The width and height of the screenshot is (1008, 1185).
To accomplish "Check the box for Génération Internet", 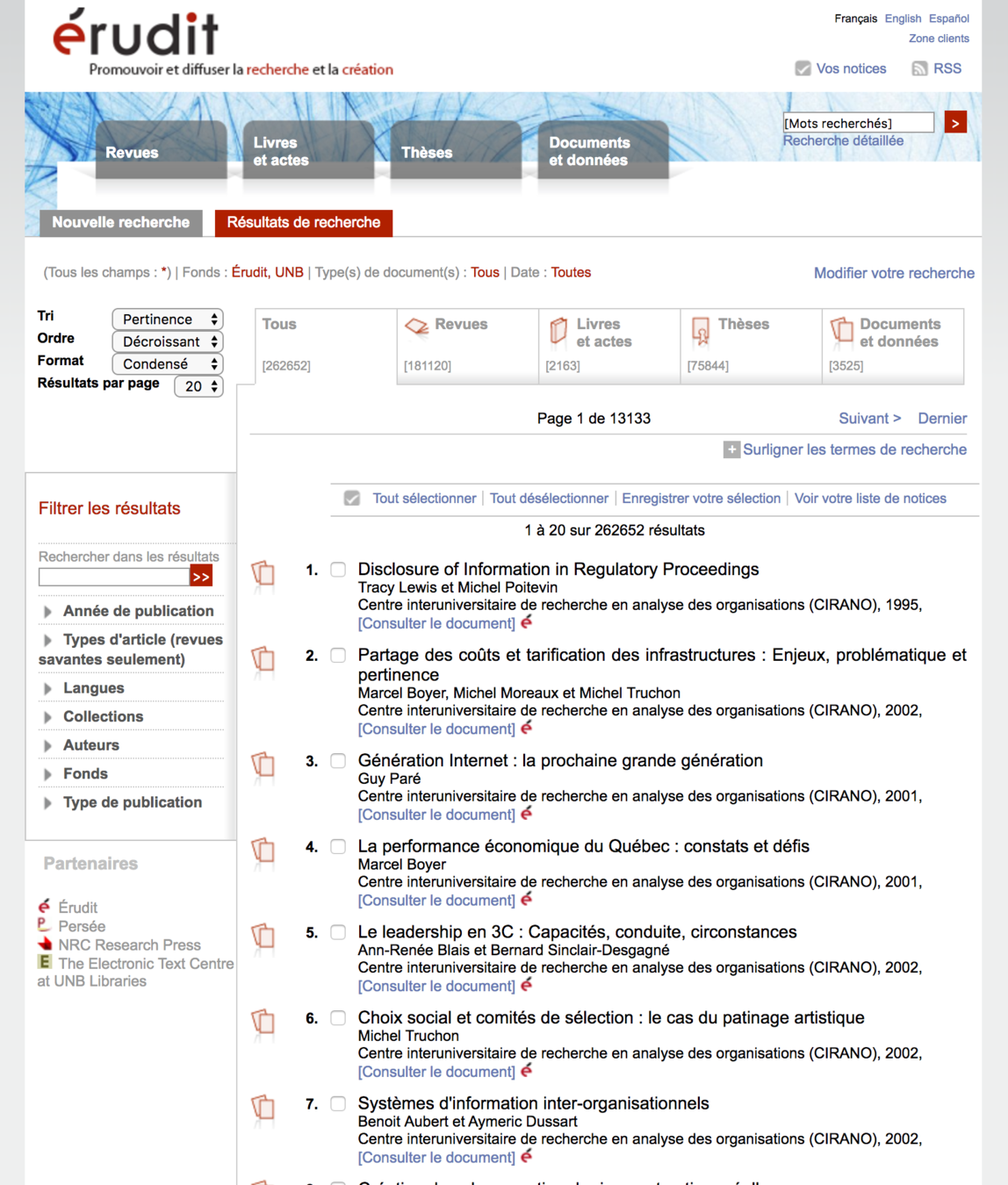I will (338, 761).
